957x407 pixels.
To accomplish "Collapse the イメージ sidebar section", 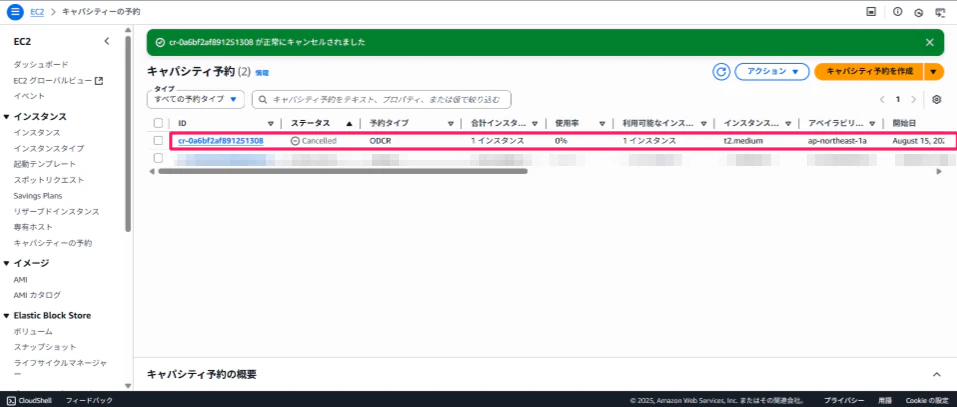I will coord(7,264).
